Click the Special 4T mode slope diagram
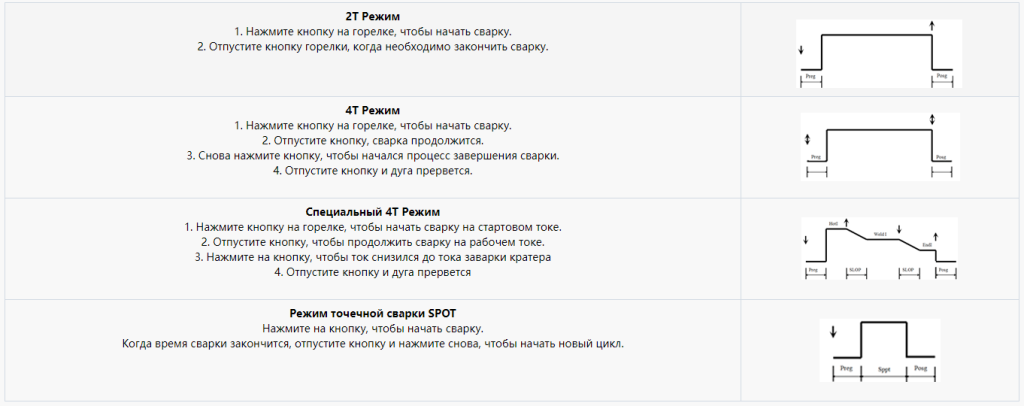1024x406 pixels. click(878, 248)
